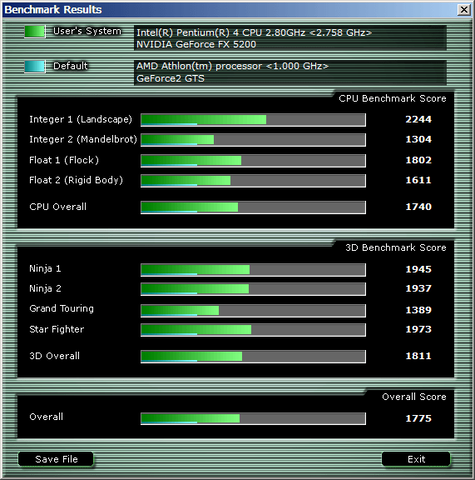Click the CPU Benchmark Score heading
Image resolution: width=475 pixels, height=480 pixels.
[x=392, y=99]
